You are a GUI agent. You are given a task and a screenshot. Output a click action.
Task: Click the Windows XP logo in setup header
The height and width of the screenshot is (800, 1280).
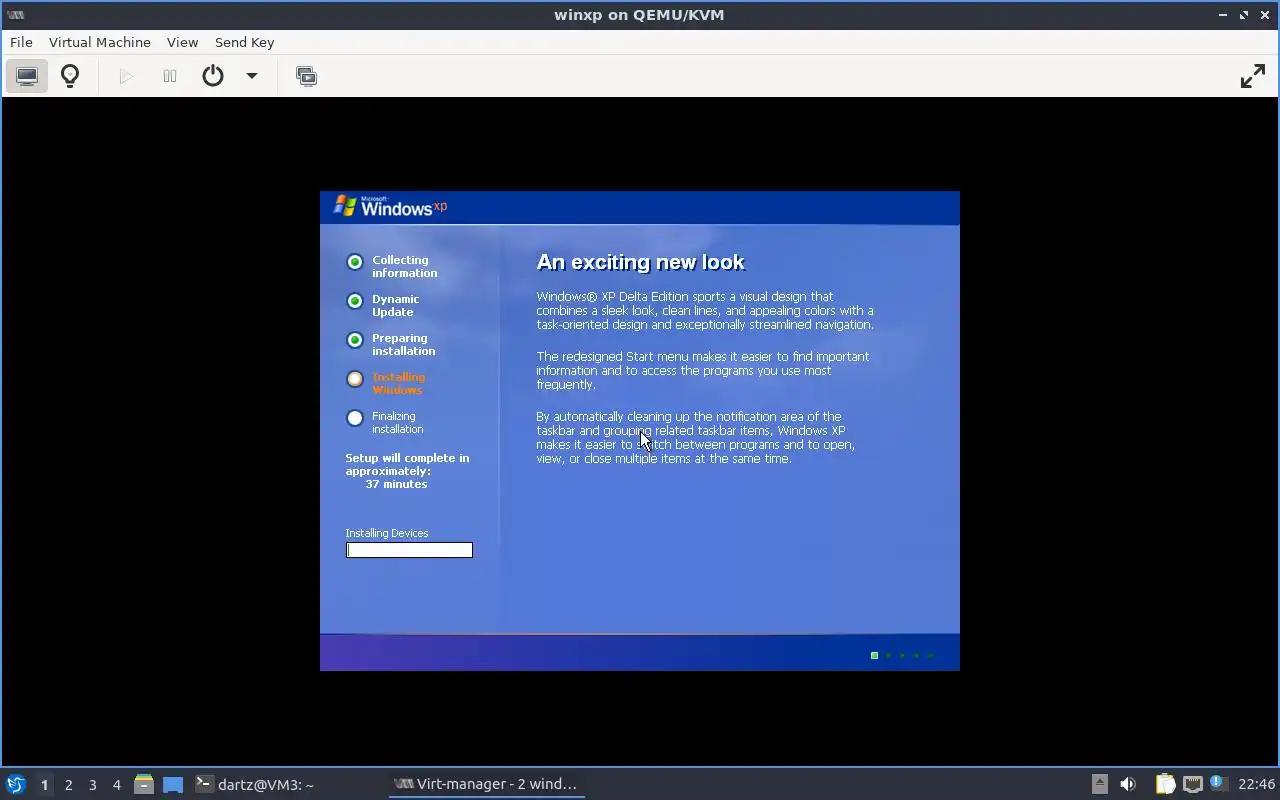pyautogui.click(x=390, y=206)
